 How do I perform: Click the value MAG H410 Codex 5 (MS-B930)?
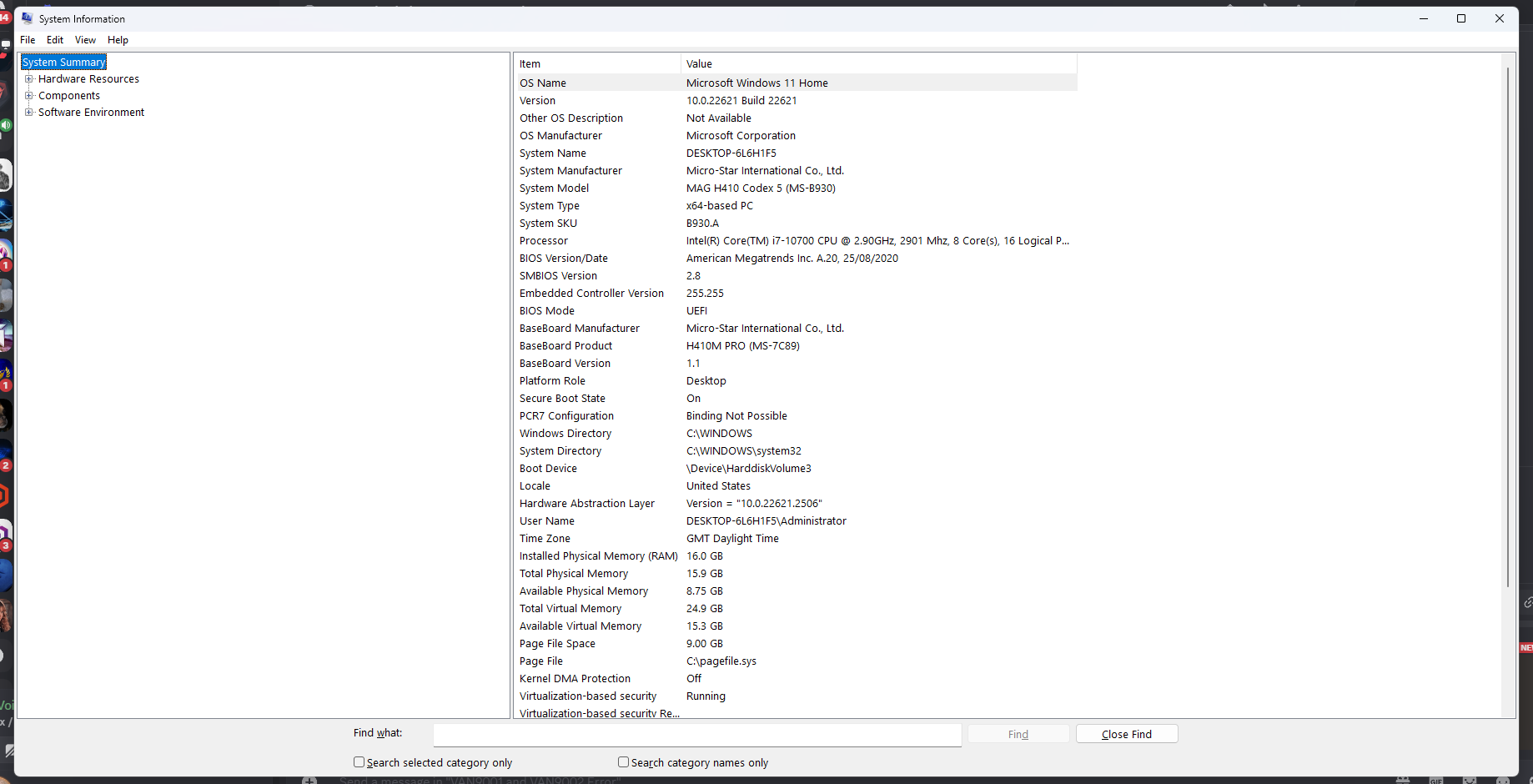(x=761, y=188)
